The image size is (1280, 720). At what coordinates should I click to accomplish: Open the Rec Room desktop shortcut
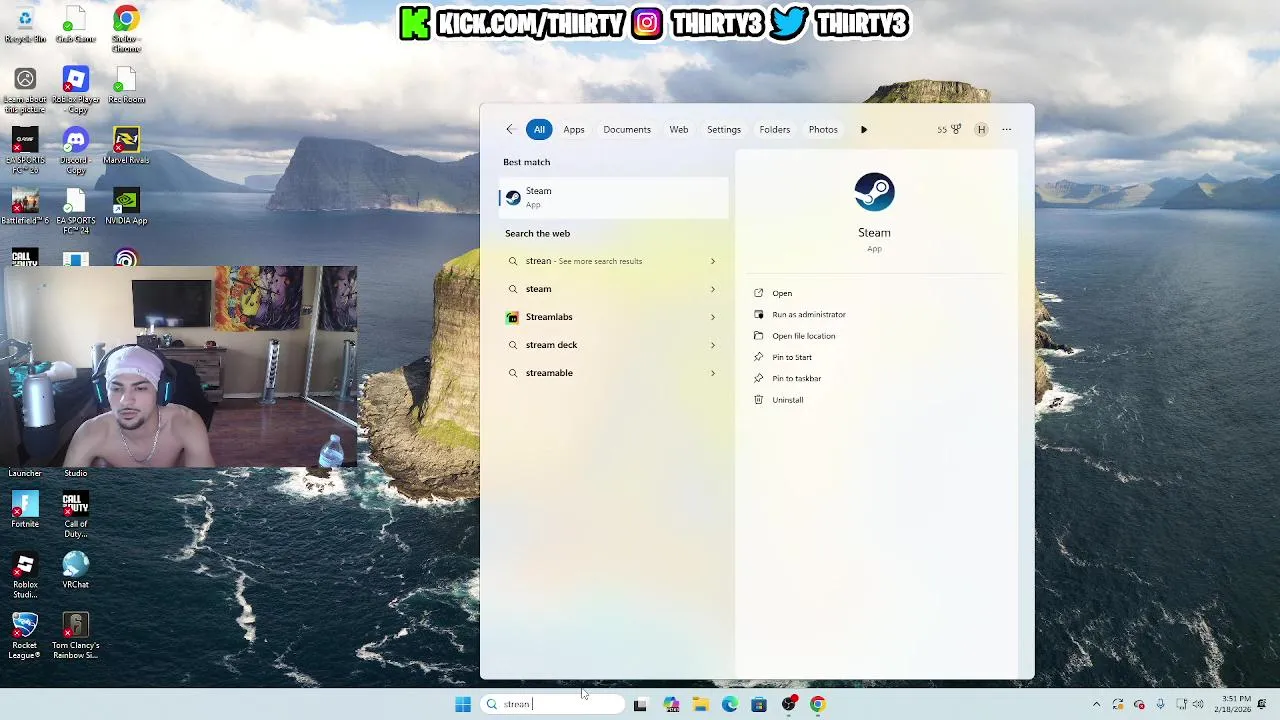[126, 85]
